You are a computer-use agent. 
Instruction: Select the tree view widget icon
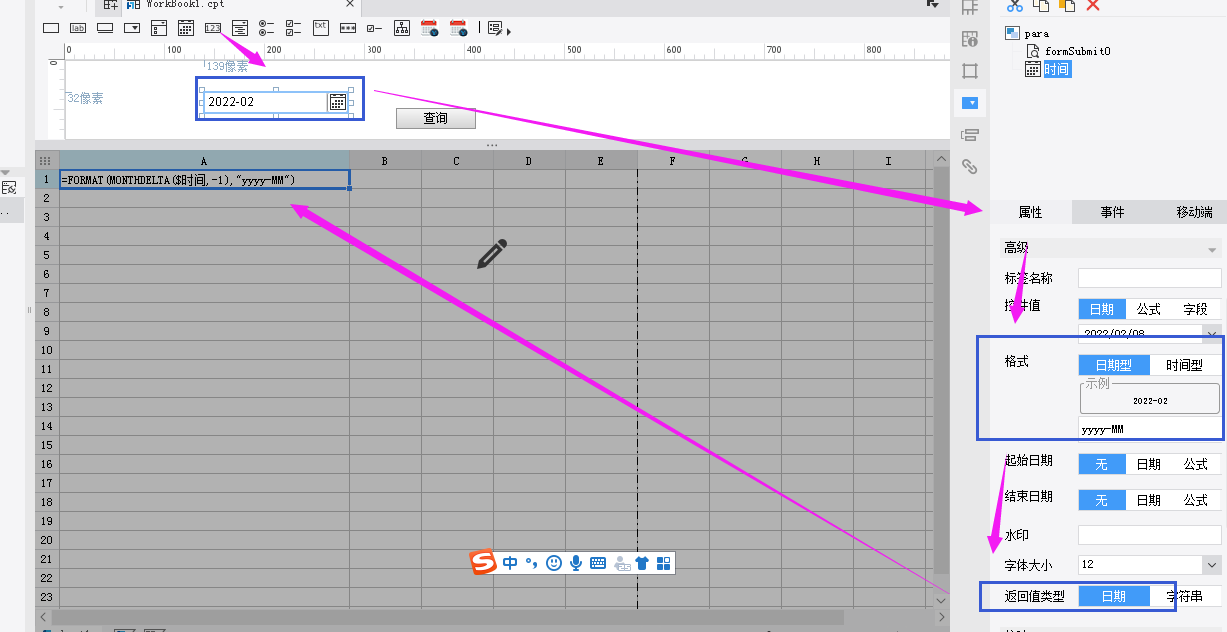point(402,28)
